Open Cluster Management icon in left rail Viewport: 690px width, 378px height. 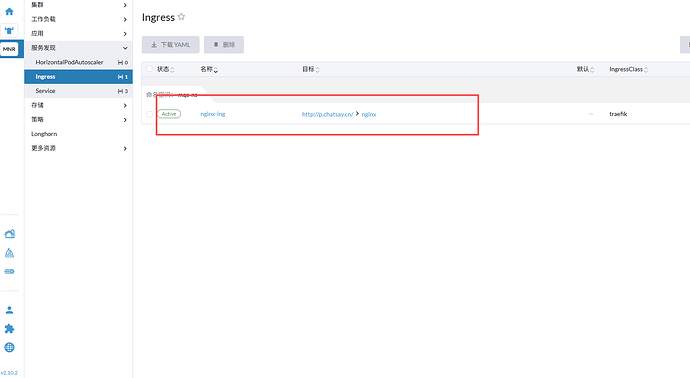9,234
